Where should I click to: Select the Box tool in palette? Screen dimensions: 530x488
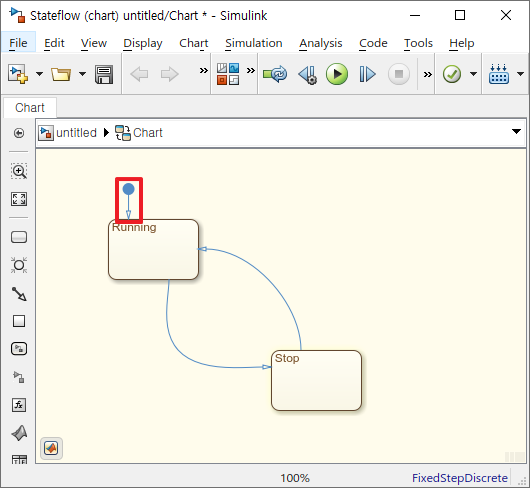[x=19, y=321]
